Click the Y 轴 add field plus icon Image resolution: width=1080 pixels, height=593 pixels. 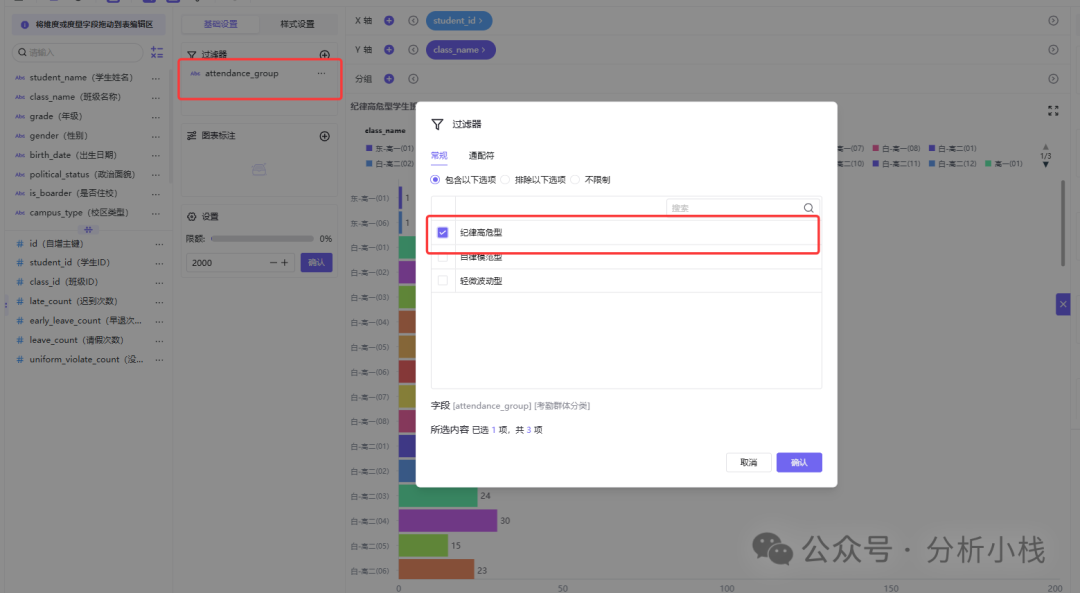click(389, 50)
